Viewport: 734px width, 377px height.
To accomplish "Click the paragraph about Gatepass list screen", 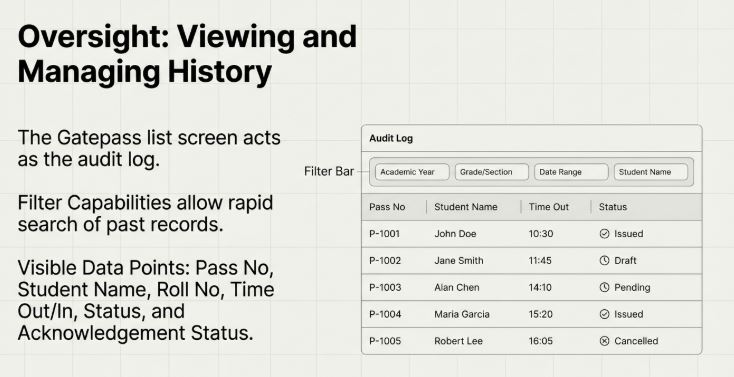I will tap(149, 149).
